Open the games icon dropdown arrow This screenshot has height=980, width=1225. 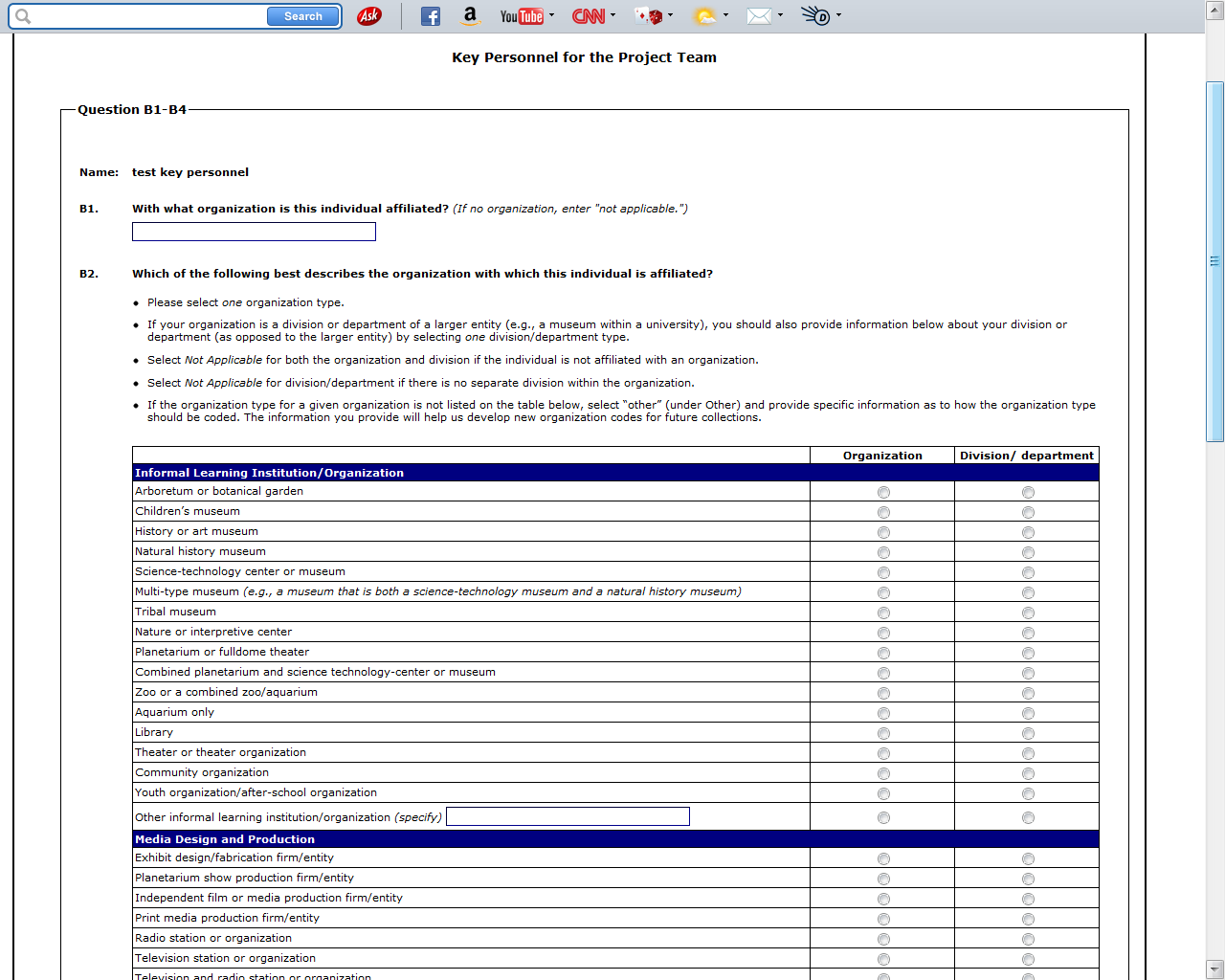pos(670,15)
